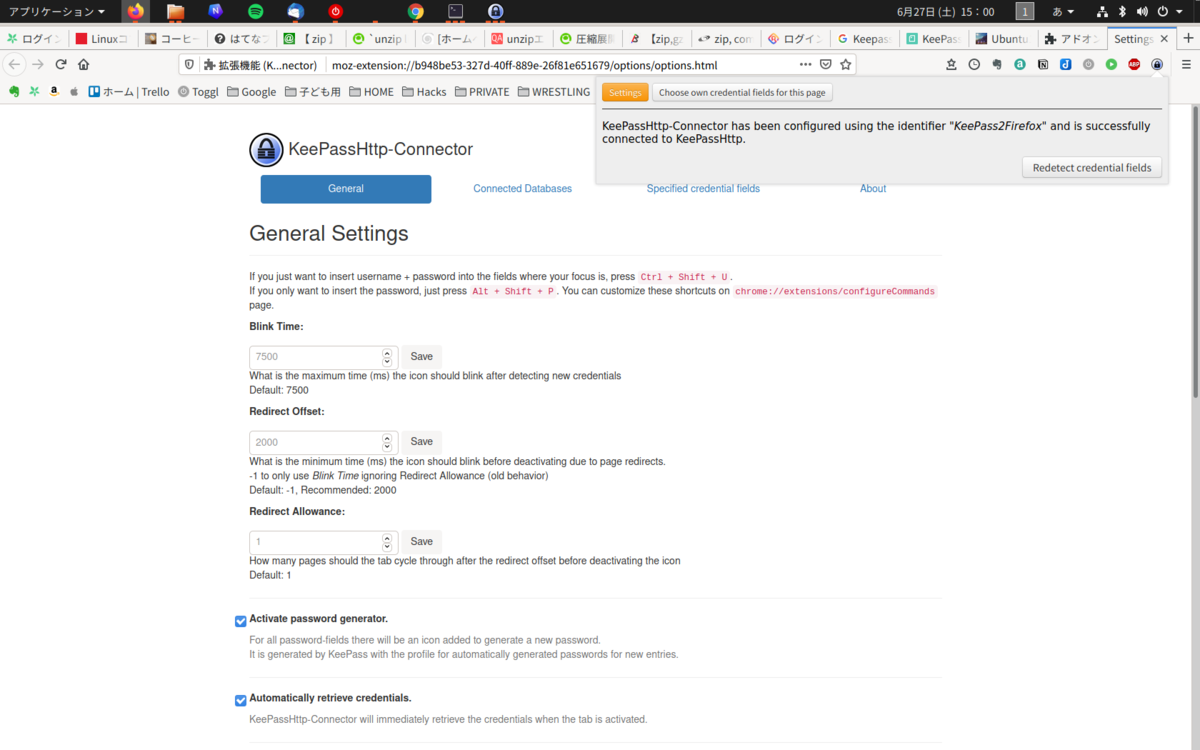Viewport: 1200px width, 750px height.
Task: Switch to Specified credential fields tab
Action: point(703,189)
